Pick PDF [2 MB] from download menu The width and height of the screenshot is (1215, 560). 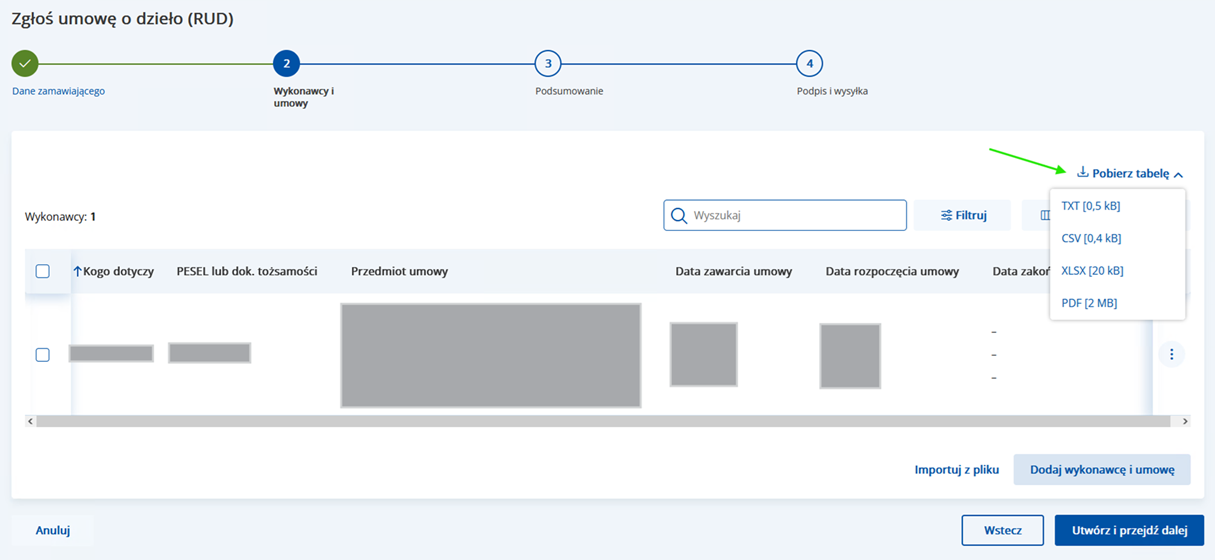click(x=1089, y=303)
